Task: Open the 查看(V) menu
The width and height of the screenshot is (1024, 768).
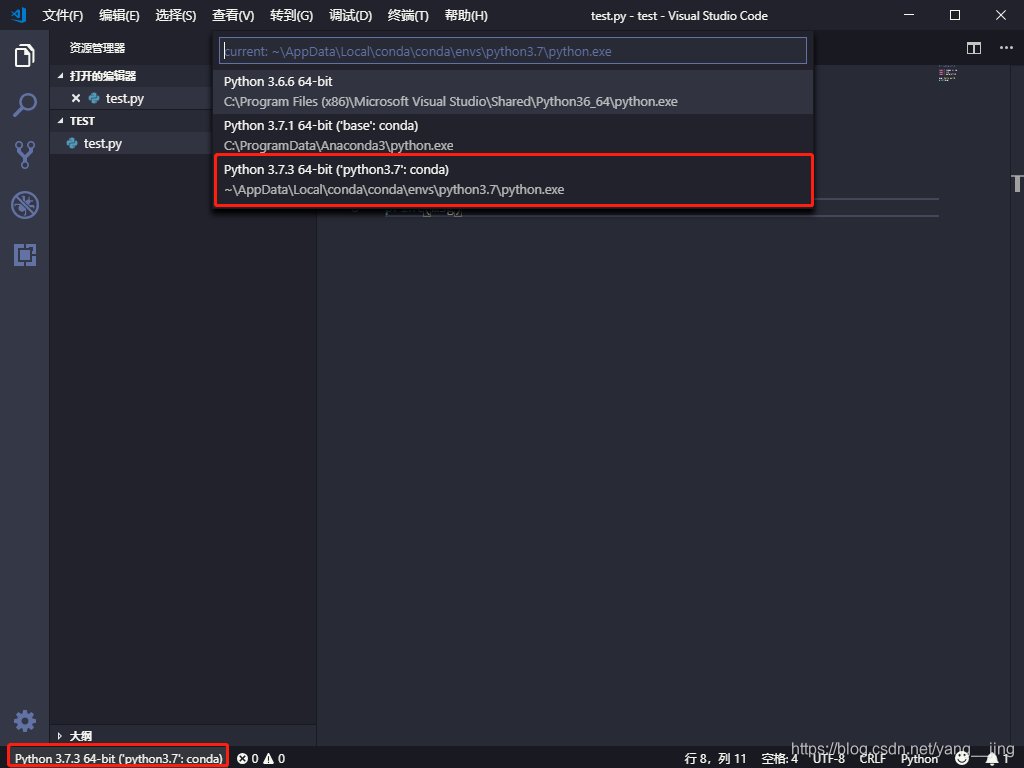Action: tap(233, 16)
